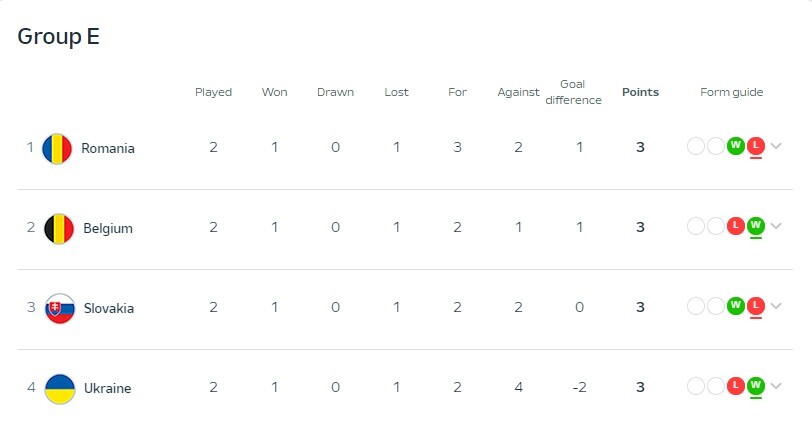The width and height of the screenshot is (812, 424).
Task: Click the Points column header
Action: (640, 92)
